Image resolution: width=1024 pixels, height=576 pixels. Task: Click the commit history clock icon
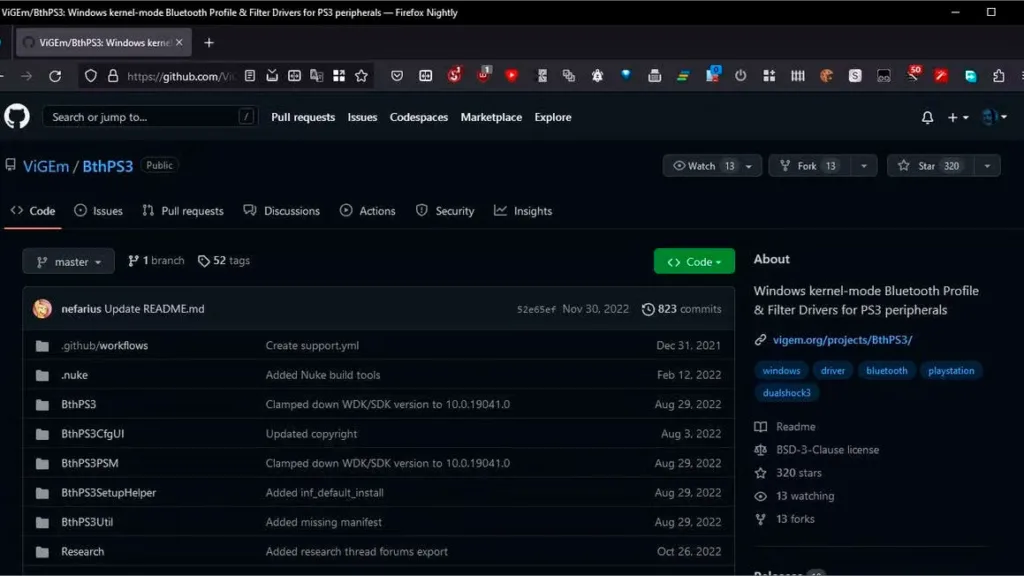648,309
